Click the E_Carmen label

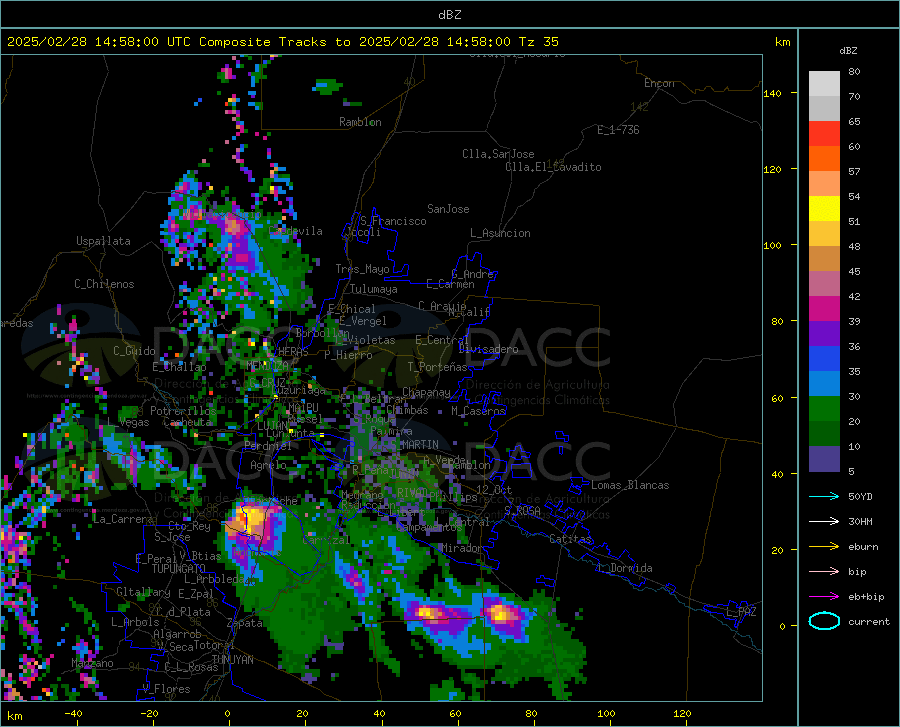click(x=450, y=284)
